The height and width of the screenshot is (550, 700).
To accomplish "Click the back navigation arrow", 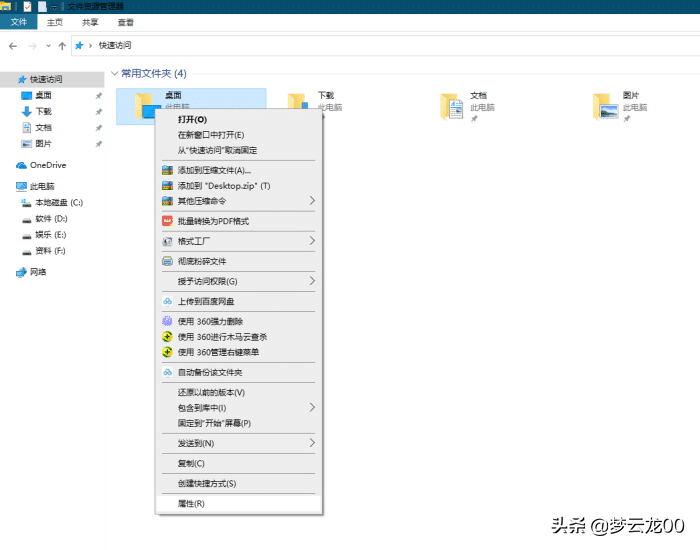I will (x=13, y=46).
